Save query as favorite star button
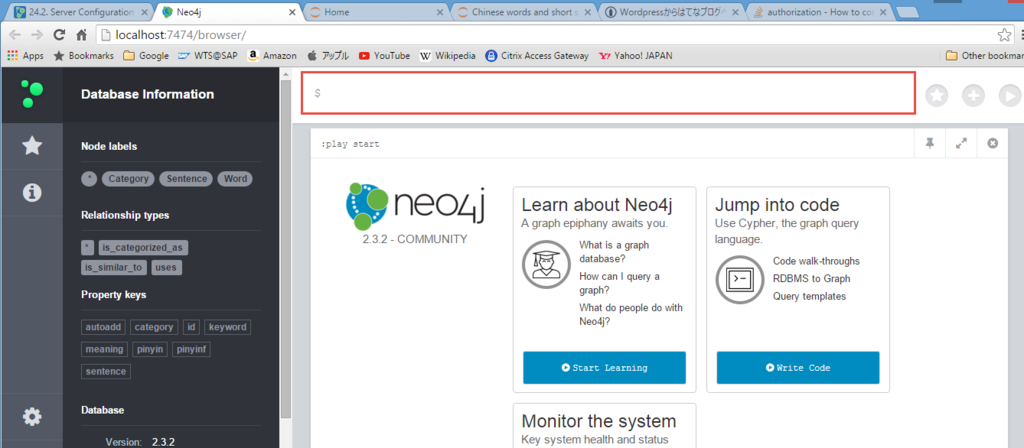 (936, 95)
